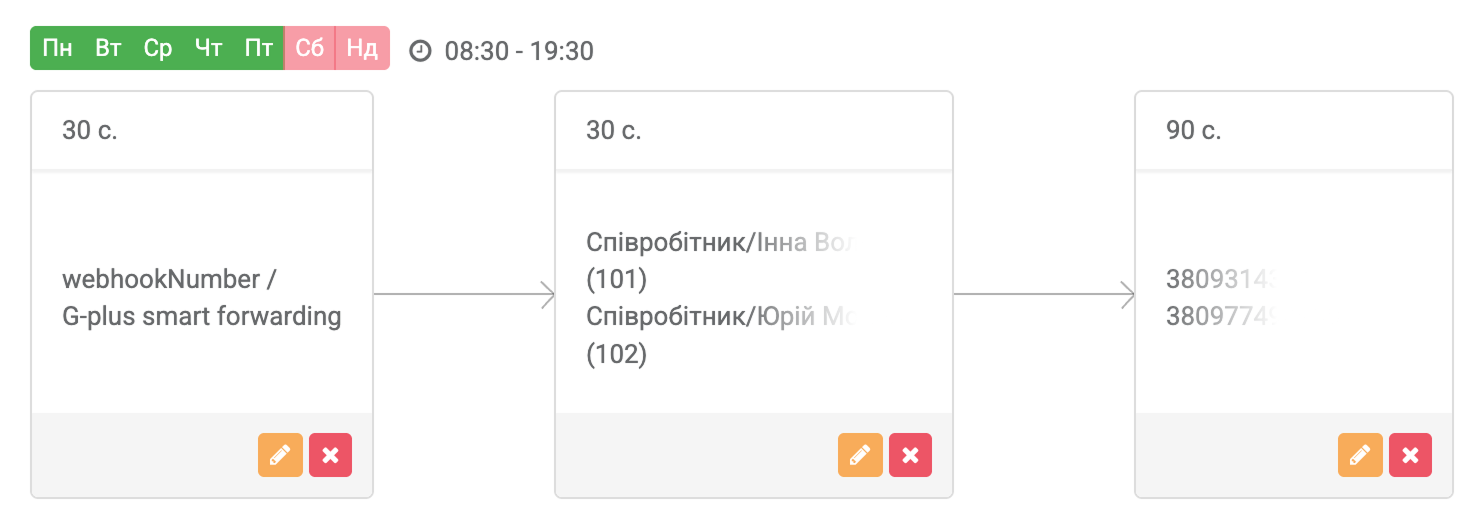1482x508 pixels.
Task: Edit the 90 s. phone numbers step
Action: (1360, 455)
